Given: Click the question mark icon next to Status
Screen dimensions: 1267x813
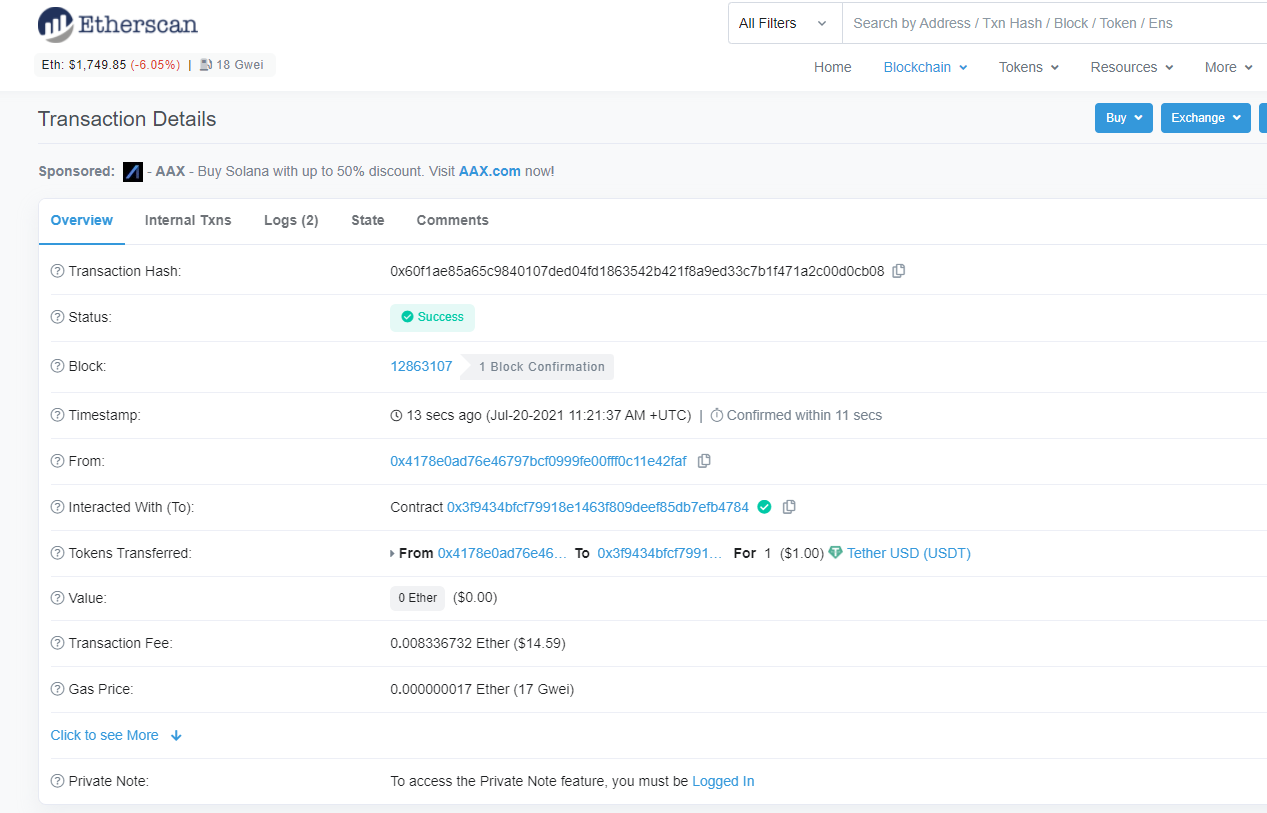Looking at the screenshot, I should pos(57,317).
